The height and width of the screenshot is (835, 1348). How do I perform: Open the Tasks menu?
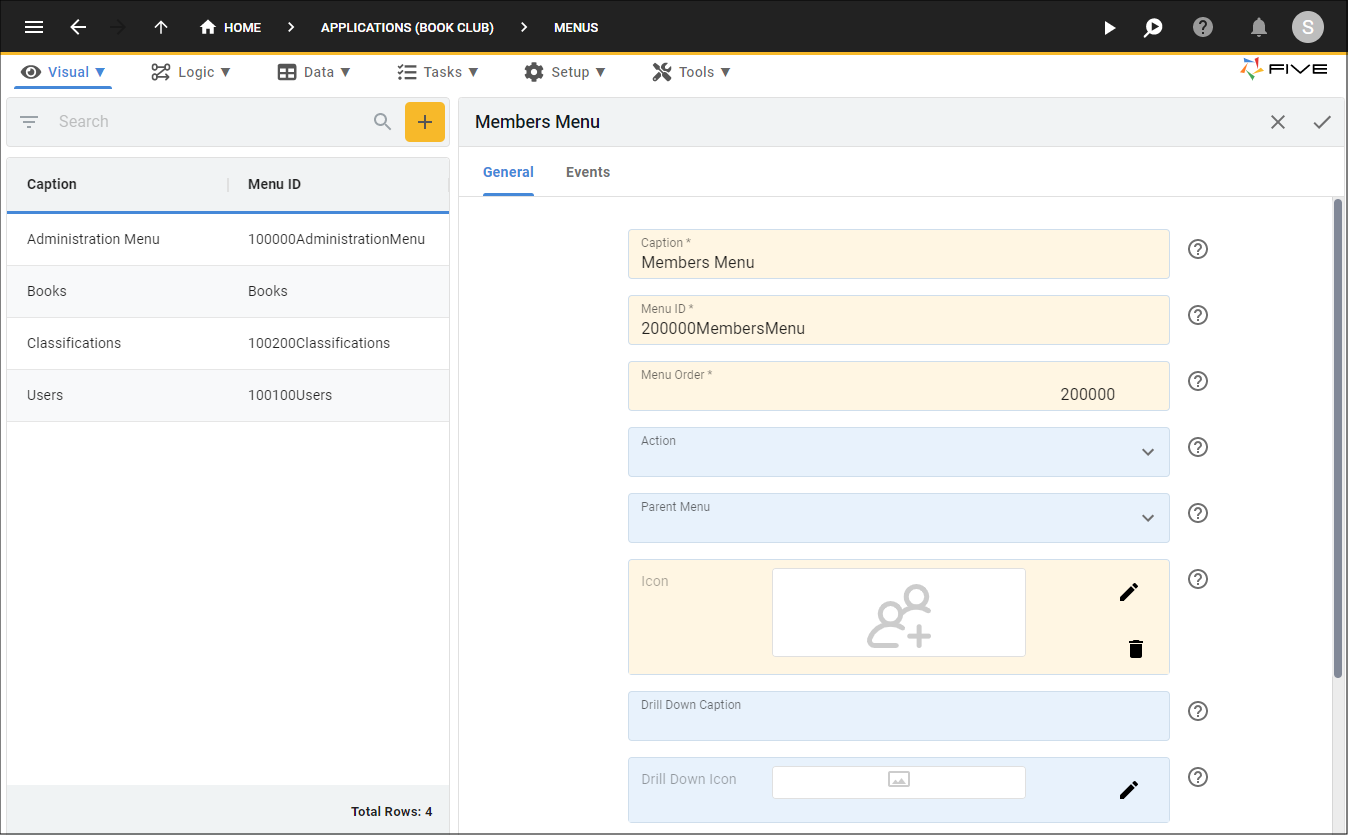(438, 72)
